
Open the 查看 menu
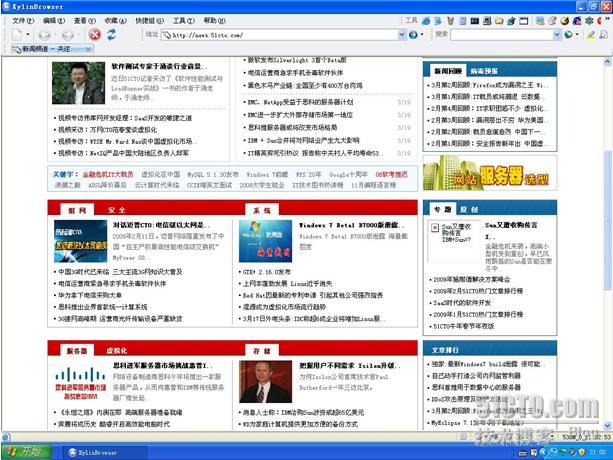pos(84,20)
